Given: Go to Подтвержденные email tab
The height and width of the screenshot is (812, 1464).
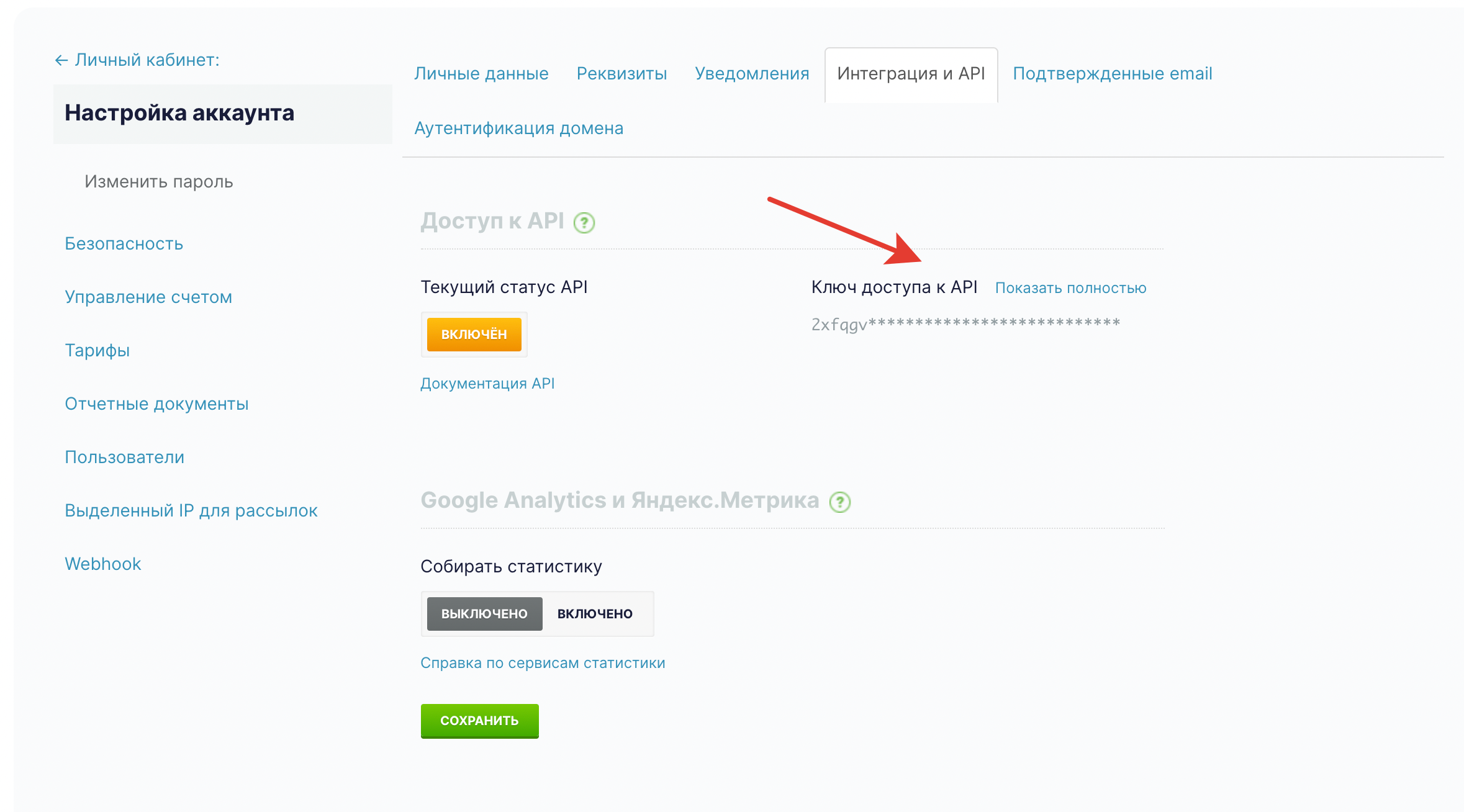Looking at the screenshot, I should [x=1112, y=74].
